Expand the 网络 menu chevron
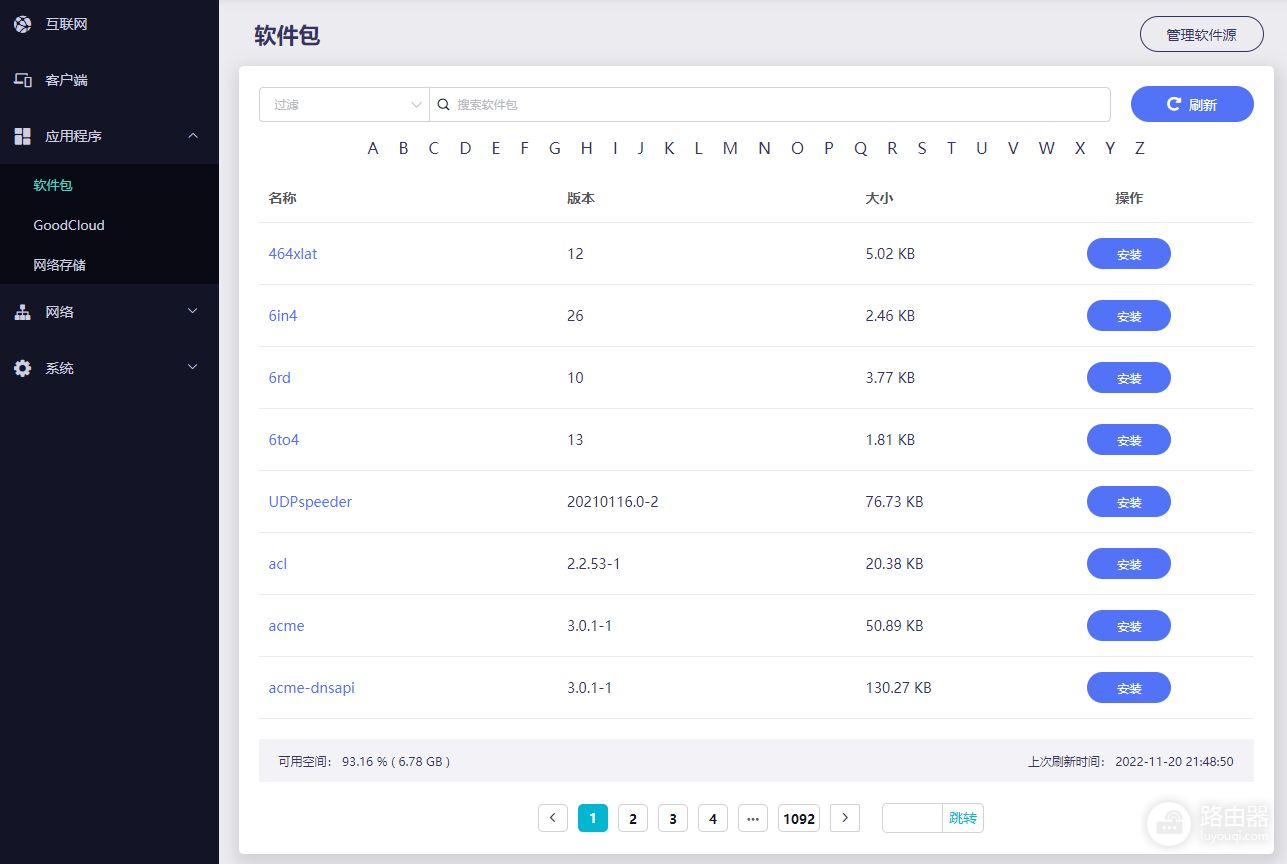Screen dimensions: 1287x864 [x=194, y=312]
